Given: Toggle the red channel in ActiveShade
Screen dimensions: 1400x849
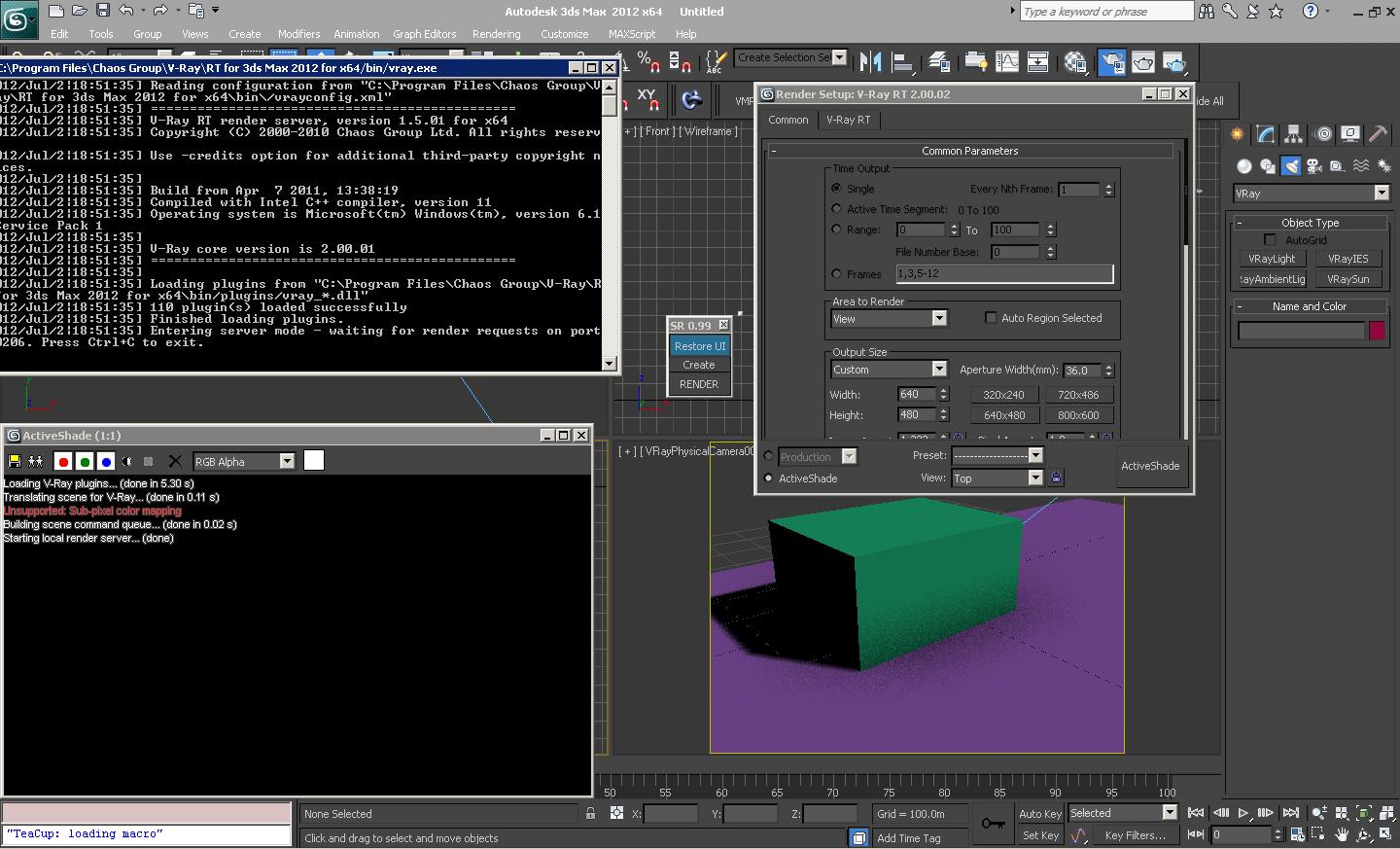Looking at the screenshot, I should [x=63, y=461].
